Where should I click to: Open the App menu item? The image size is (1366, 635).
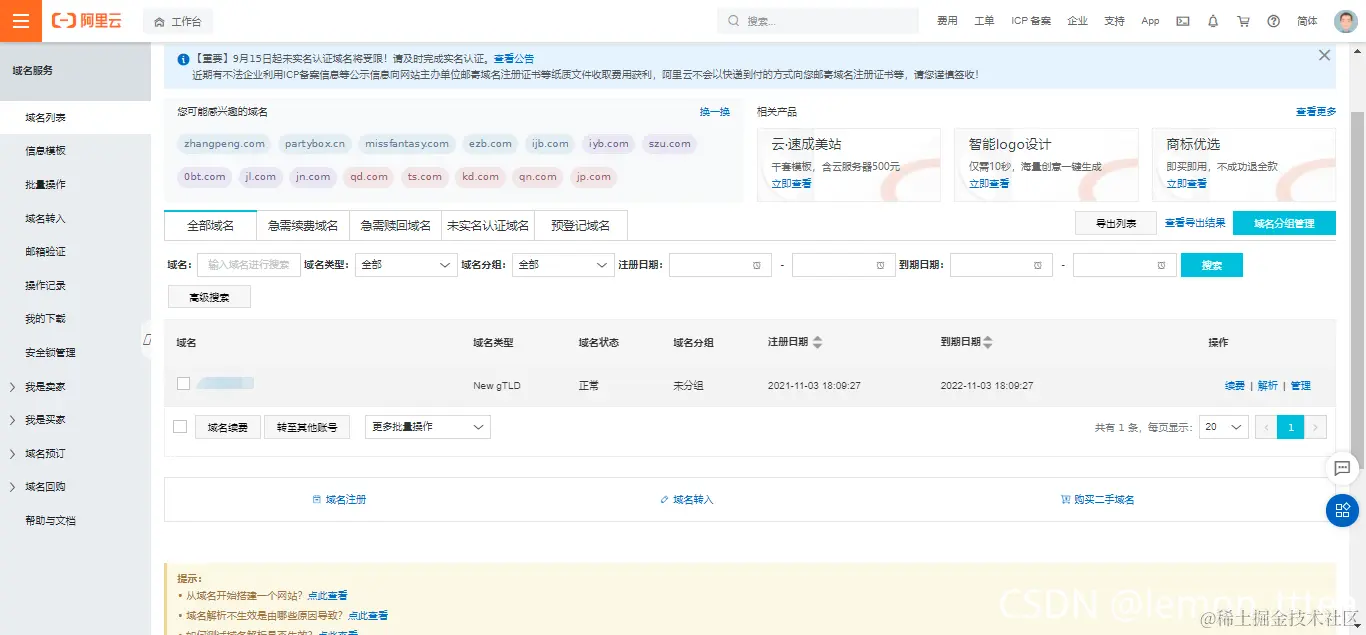[1150, 21]
